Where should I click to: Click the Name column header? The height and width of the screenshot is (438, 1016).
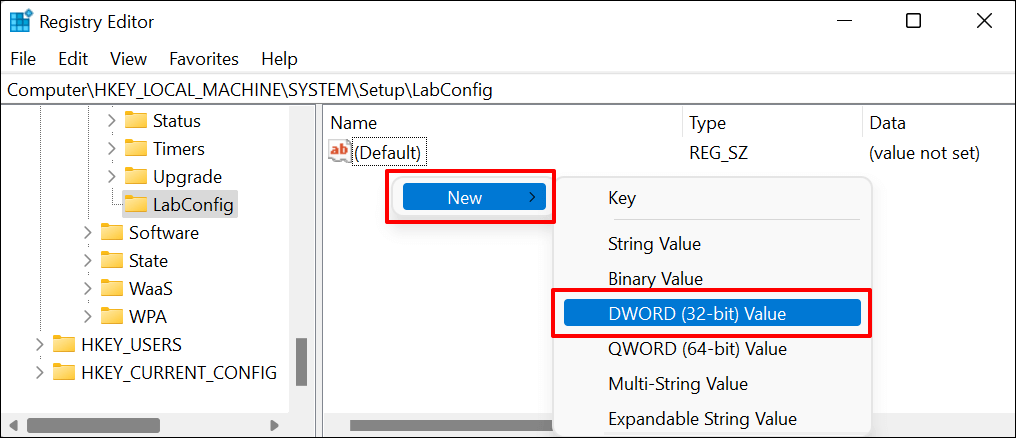(354, 123)
